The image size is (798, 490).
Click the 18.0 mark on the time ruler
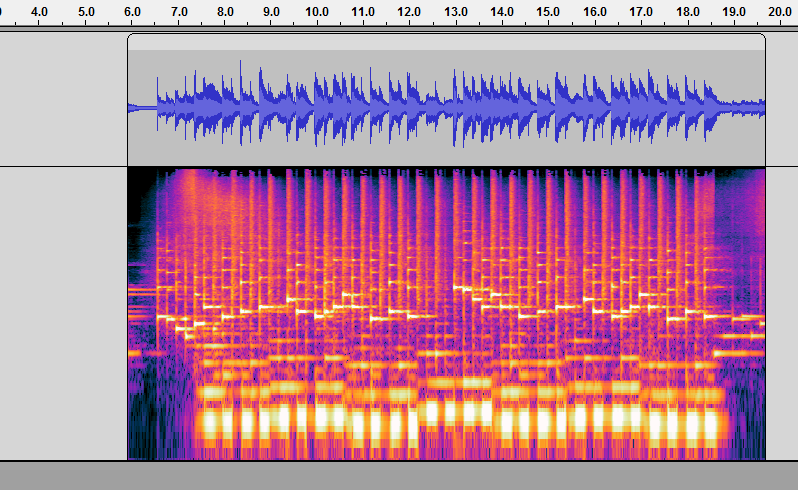coord(687,12)
